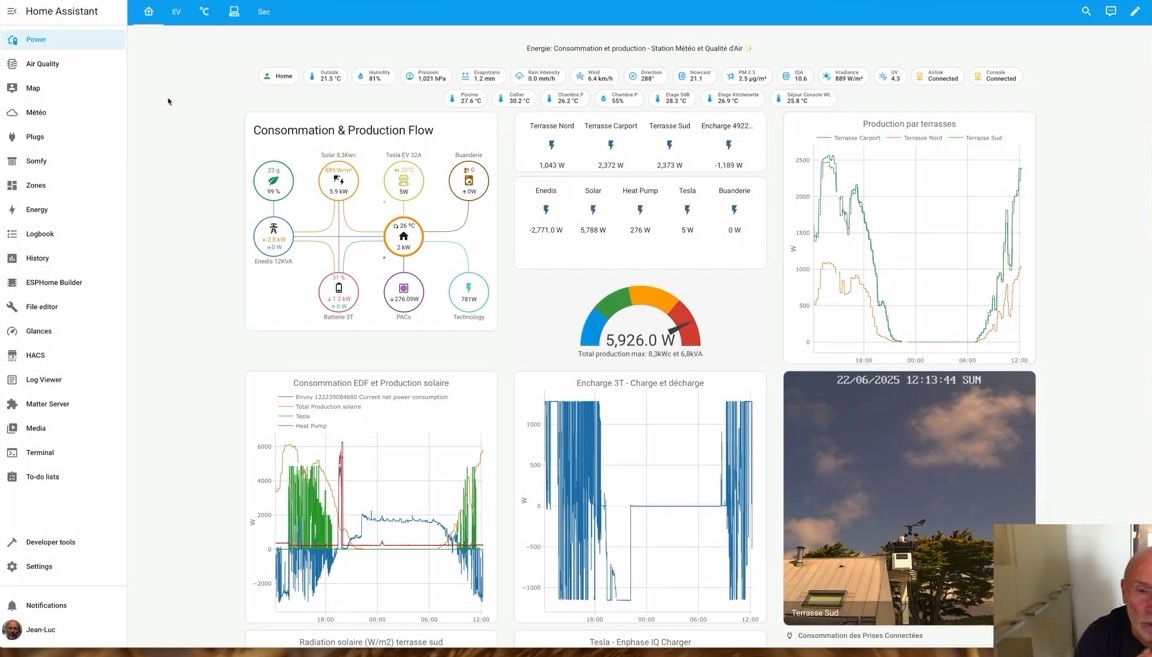Click the 99 % green leaf node
Screen dimensions: 1152x657
tap(273, 181)
